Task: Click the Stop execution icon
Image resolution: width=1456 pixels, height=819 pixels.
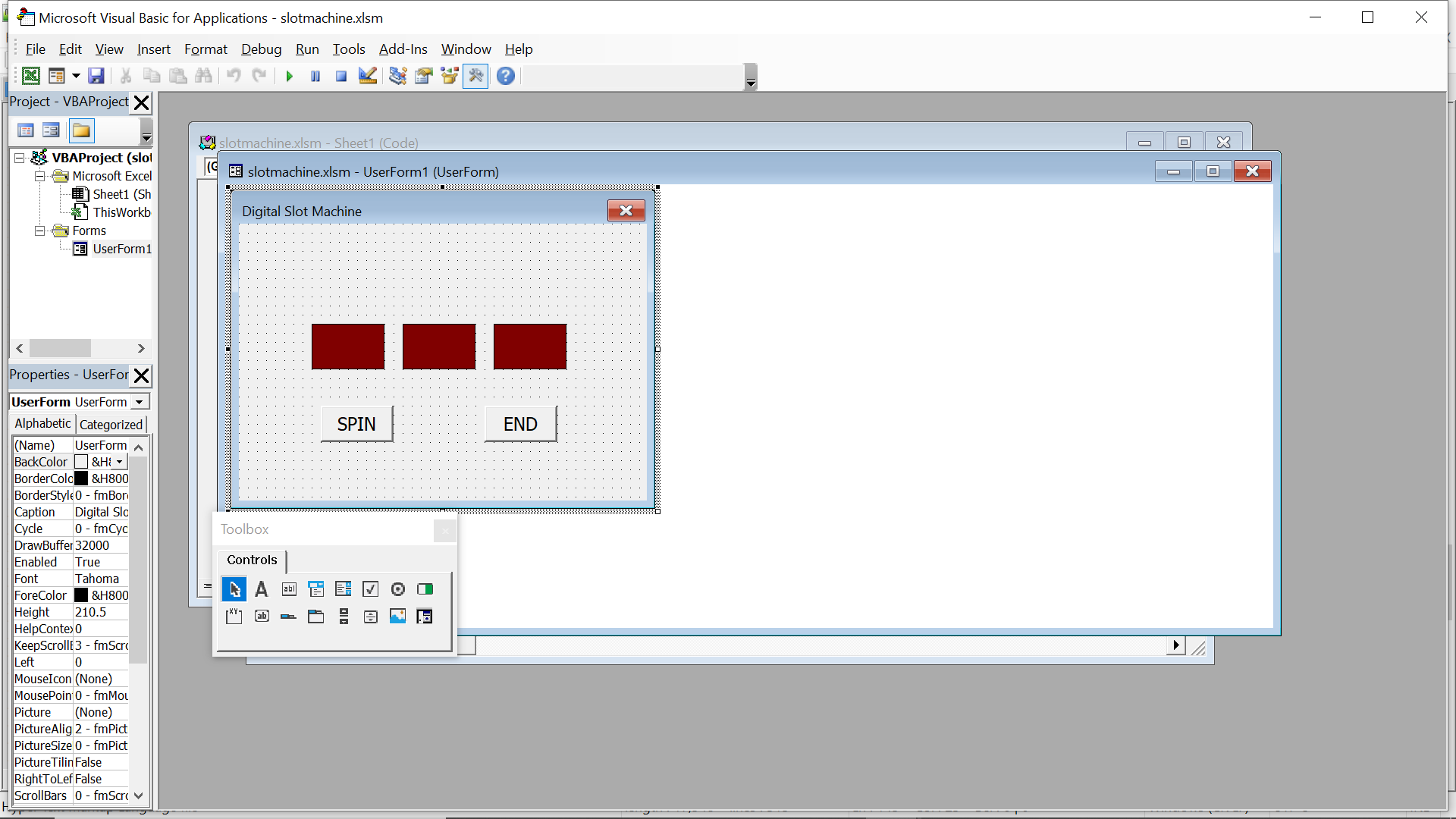Action: click(340, 76)
